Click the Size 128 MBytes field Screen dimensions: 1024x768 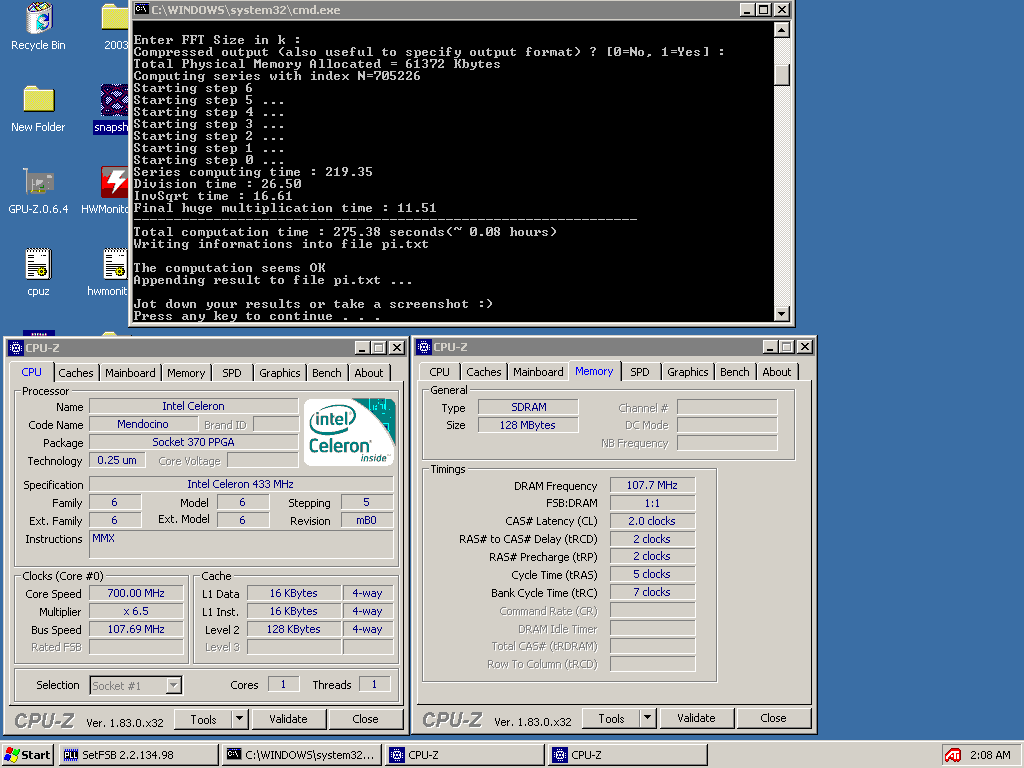tap(528, 425)
